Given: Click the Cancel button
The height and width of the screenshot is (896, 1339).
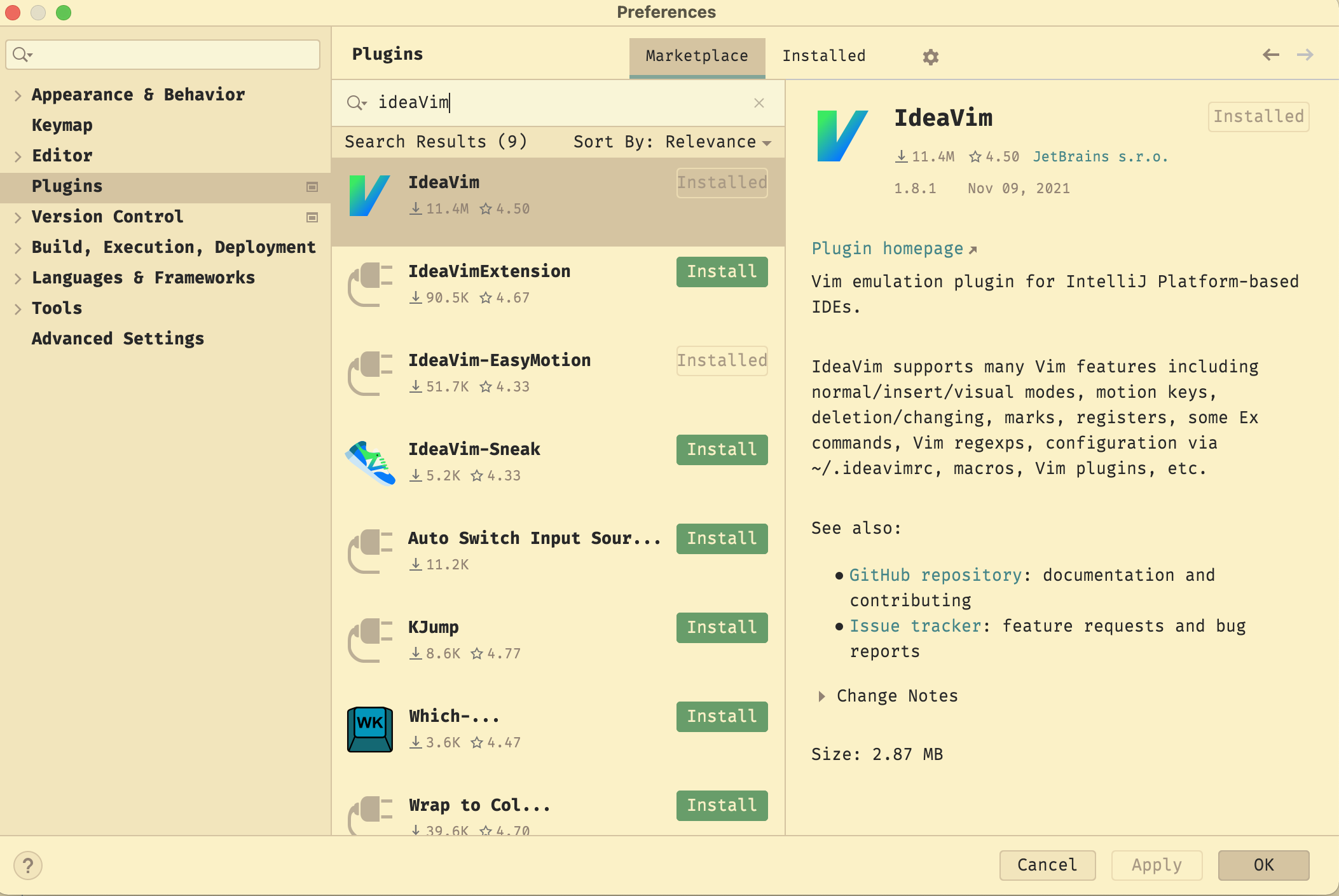Looking at the screenshot, I should 1047,865.
